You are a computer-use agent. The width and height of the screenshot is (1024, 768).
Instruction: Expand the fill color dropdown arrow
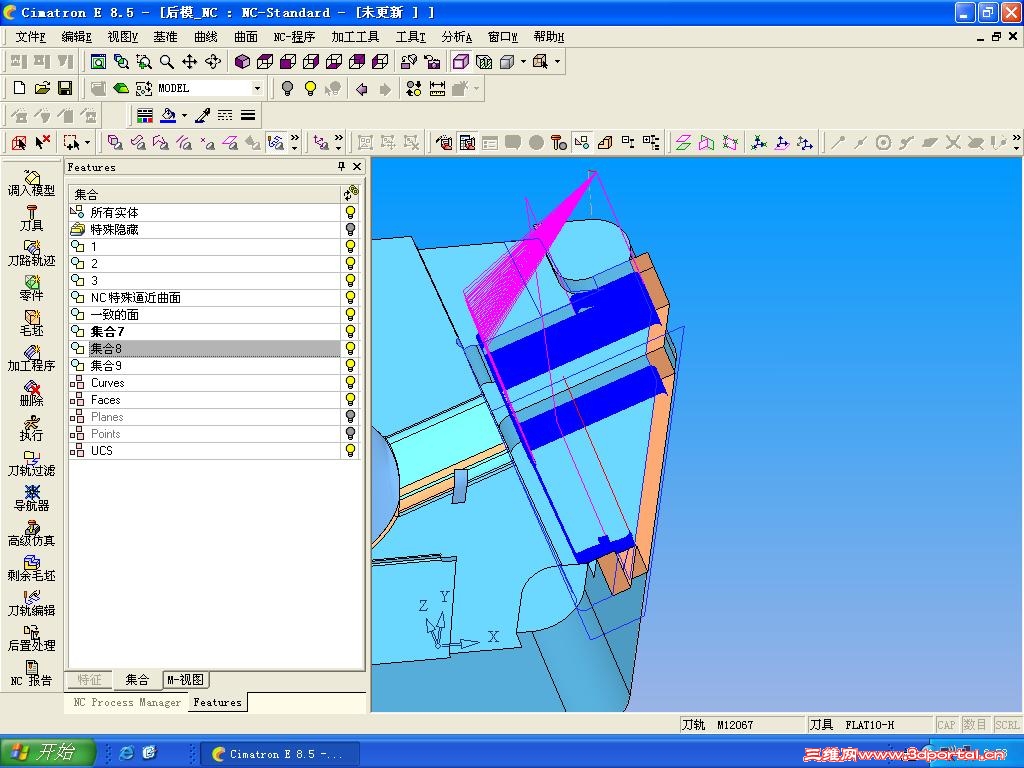(x=184, y=116)
